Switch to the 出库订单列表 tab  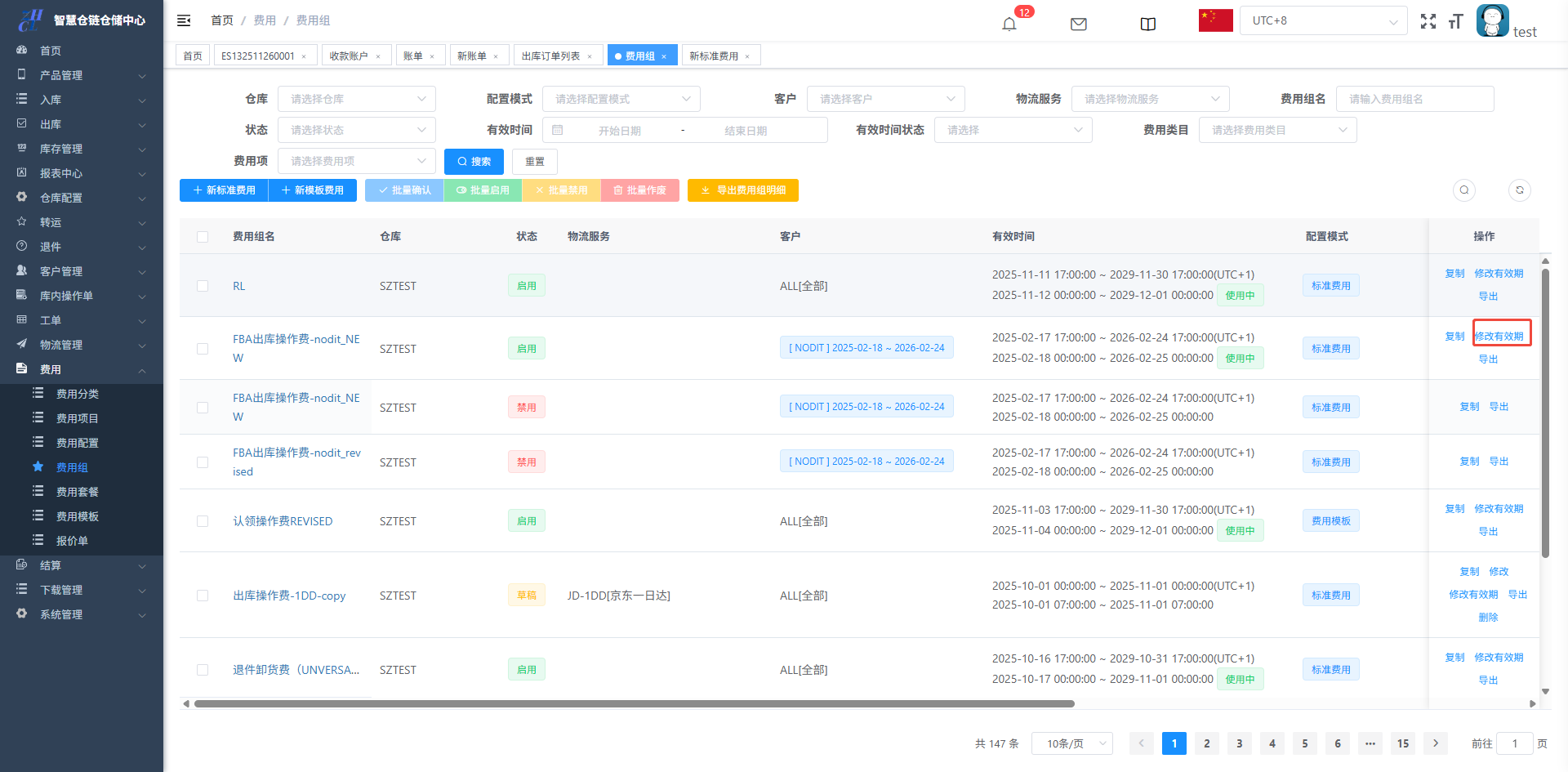[550, 56]
